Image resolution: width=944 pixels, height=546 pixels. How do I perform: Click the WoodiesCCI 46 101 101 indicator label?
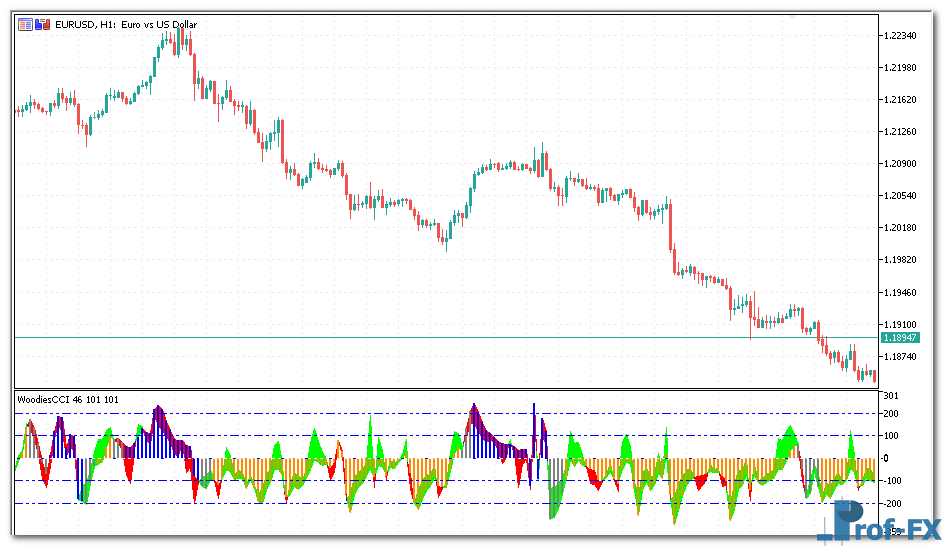68,399
